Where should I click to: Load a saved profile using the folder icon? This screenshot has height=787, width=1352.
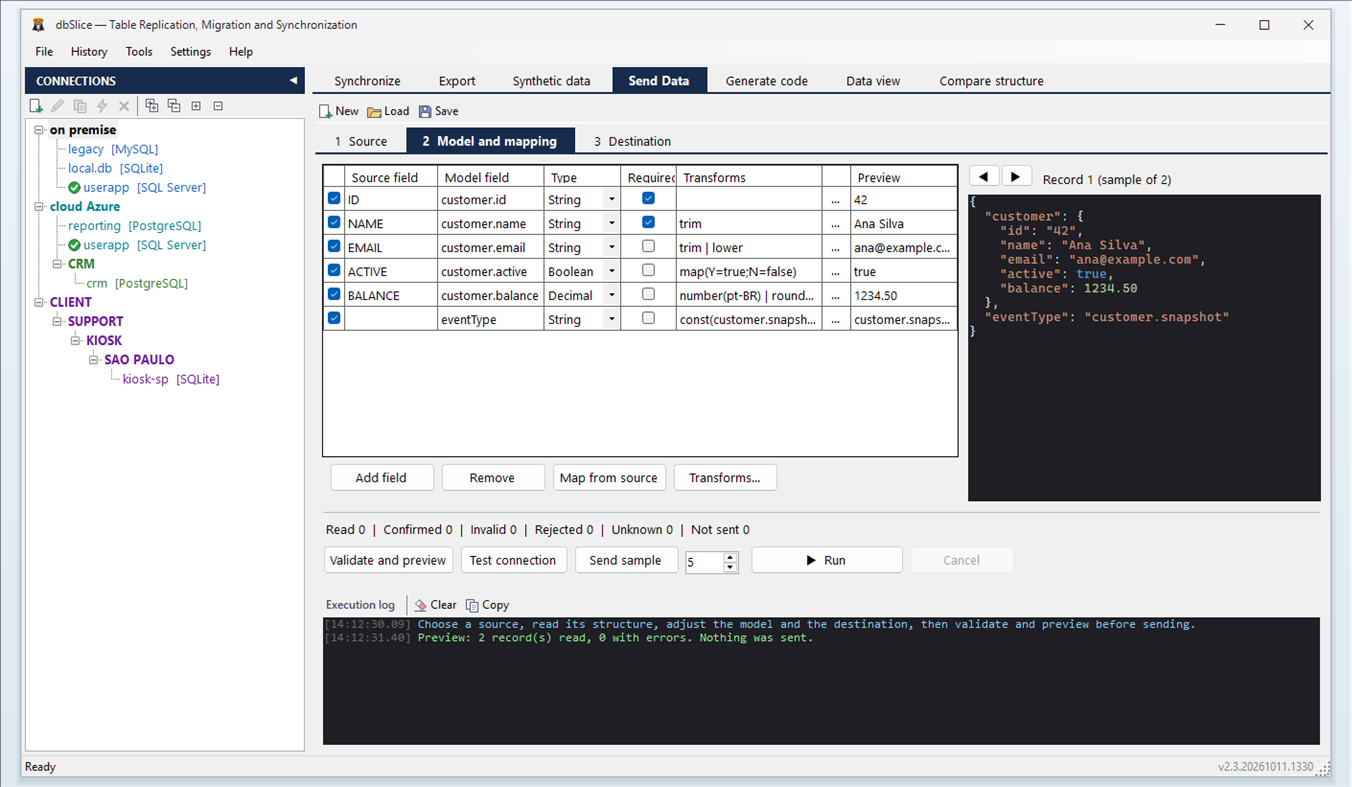coord(388,111)
